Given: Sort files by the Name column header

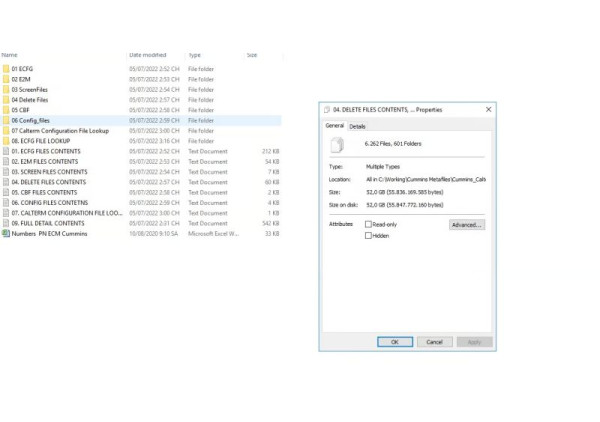Looking at the screenshot, I should coord(10,54).
